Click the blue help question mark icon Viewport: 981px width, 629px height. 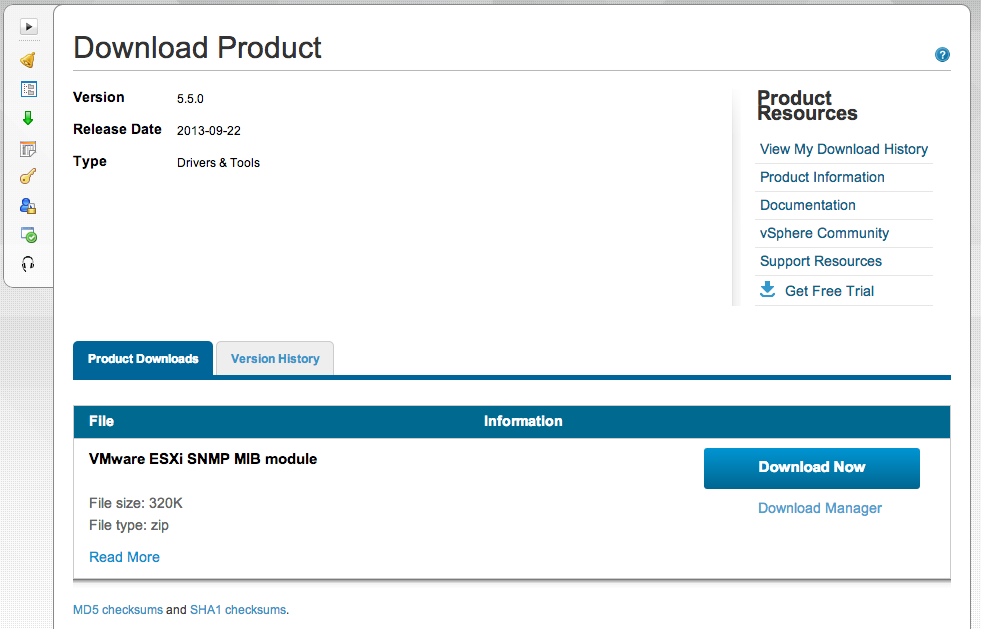click(942, 54)
